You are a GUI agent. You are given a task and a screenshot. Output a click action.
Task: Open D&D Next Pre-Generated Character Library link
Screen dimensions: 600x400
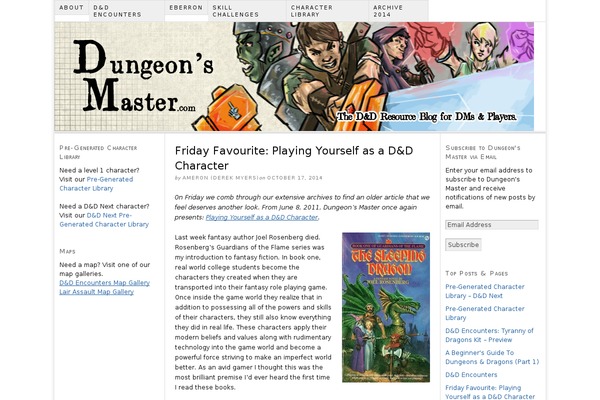104,220
